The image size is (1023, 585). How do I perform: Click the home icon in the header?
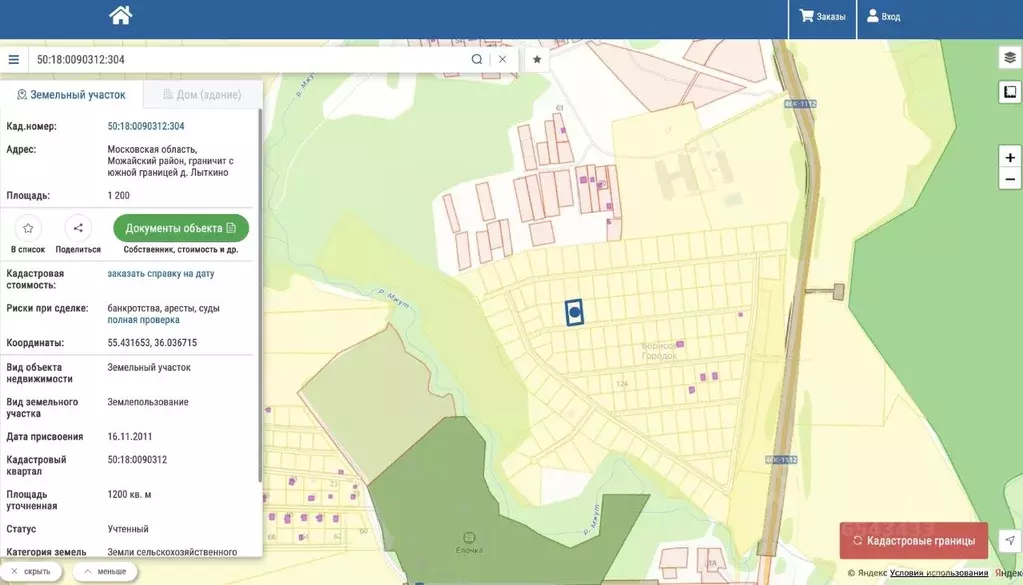tap(120, 15)
